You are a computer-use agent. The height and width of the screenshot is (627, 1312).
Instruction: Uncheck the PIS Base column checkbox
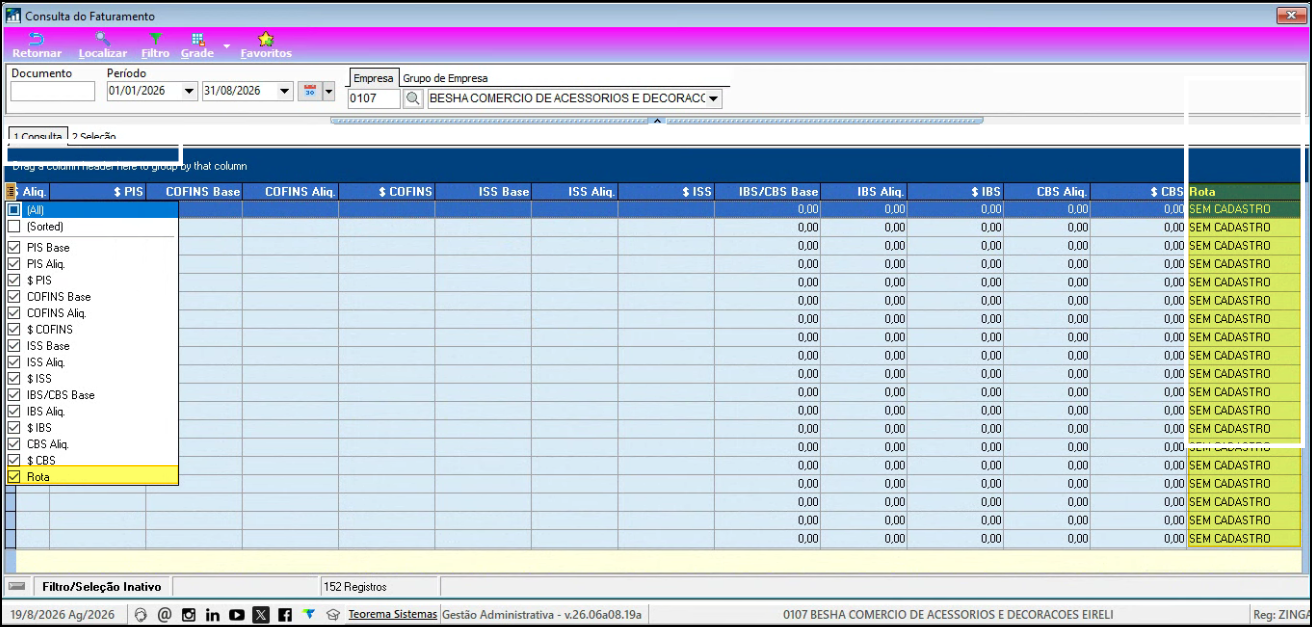(x=14, y=247)
